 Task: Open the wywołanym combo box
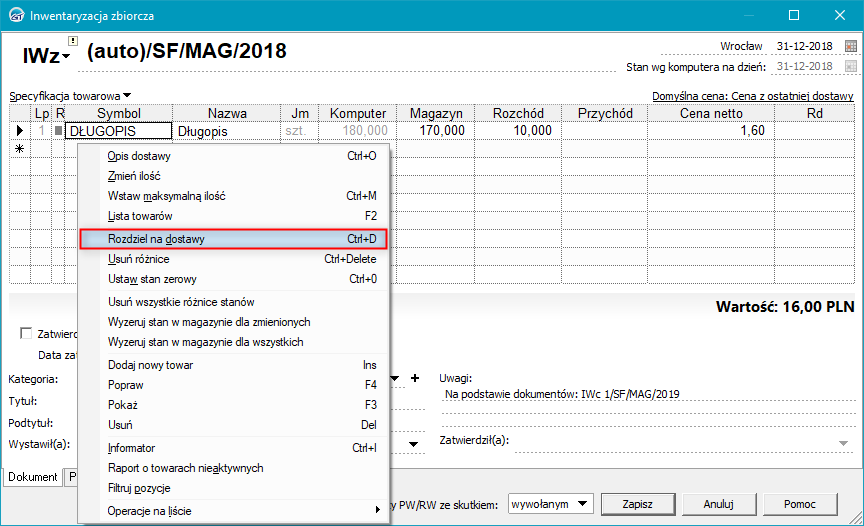[x=550, y=504]
